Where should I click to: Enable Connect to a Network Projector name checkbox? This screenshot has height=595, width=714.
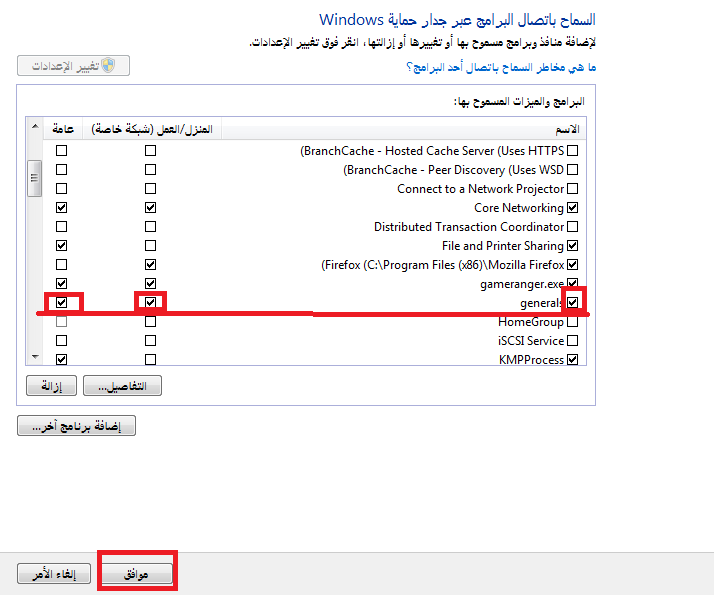[x=573, y=188]
